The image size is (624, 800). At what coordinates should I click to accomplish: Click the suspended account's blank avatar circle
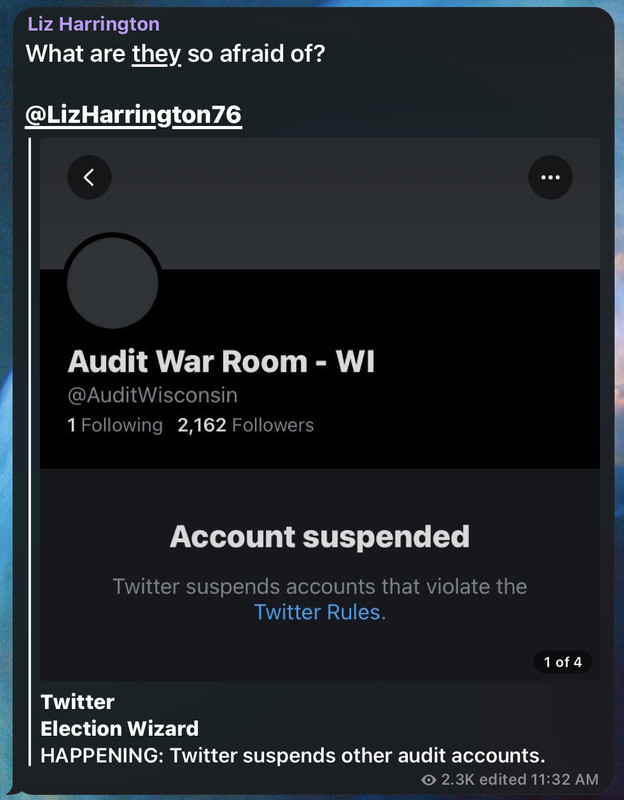tap(113, 283)
